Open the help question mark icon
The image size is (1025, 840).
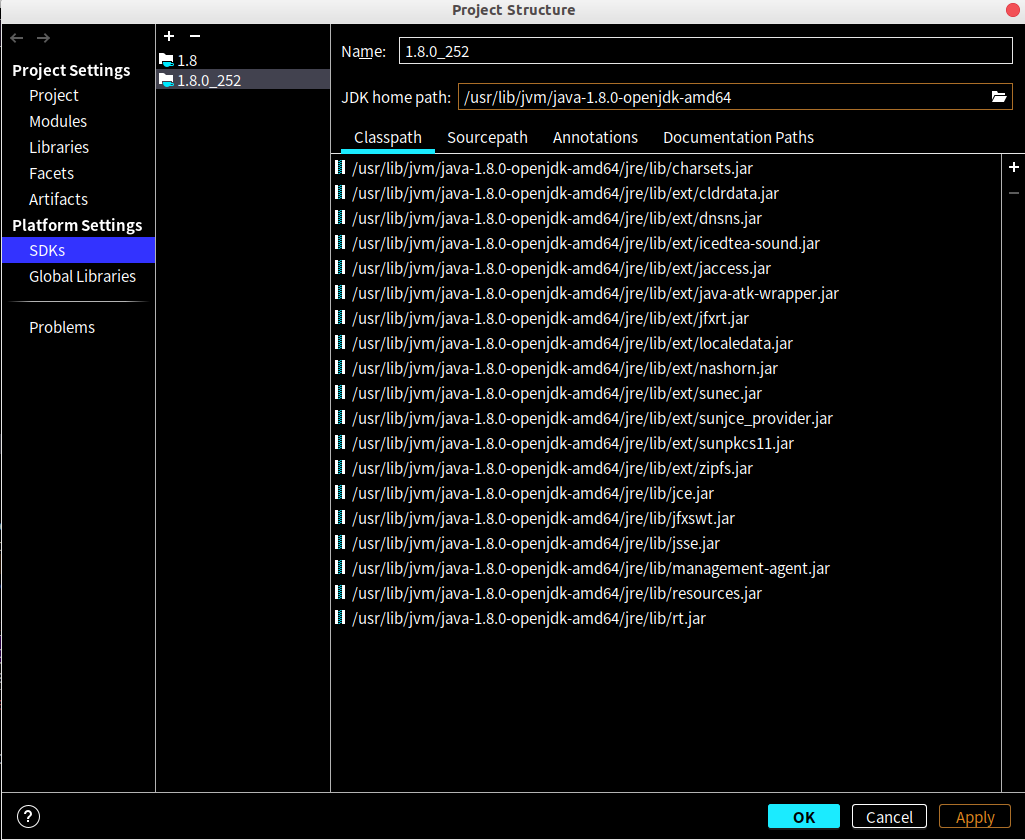coord(28,816)
